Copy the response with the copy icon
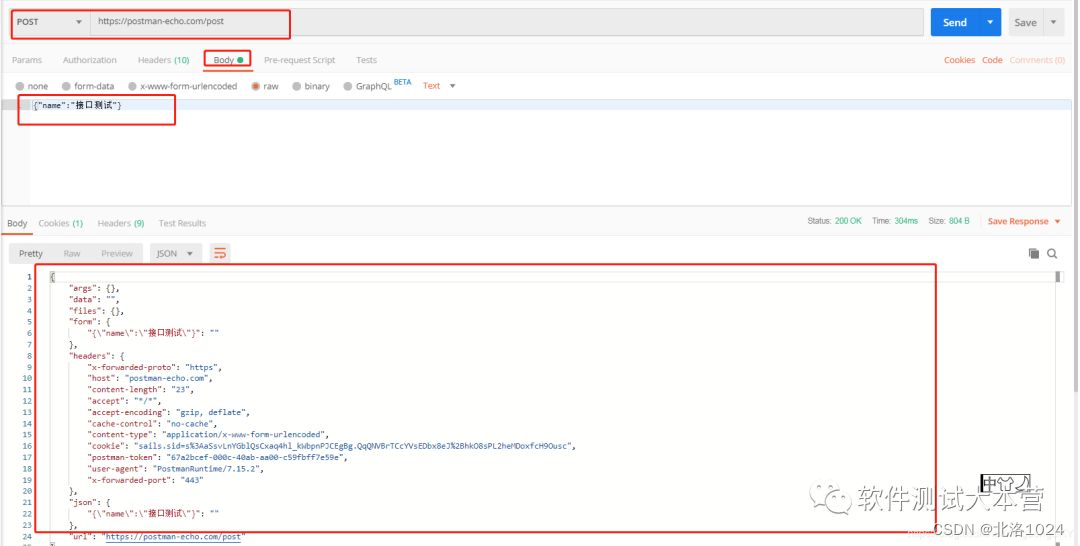The height and width of the screenshot is (546, 1080). pos(1033,253)
